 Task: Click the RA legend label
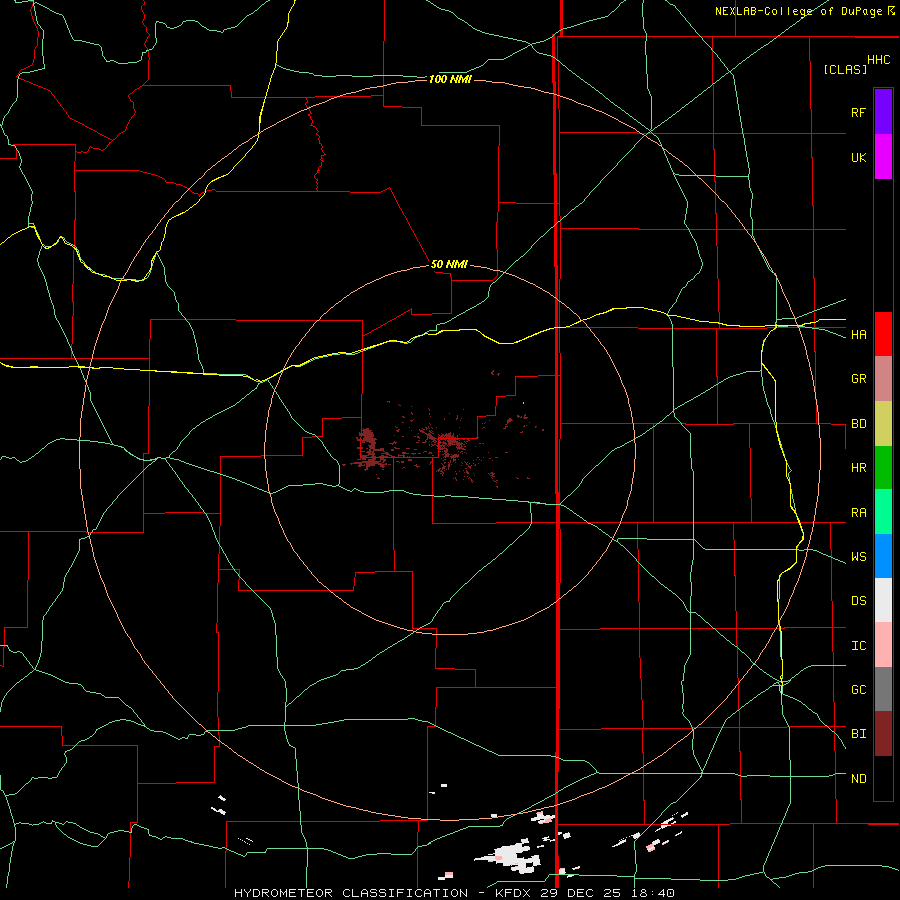(x=858, y=513)
